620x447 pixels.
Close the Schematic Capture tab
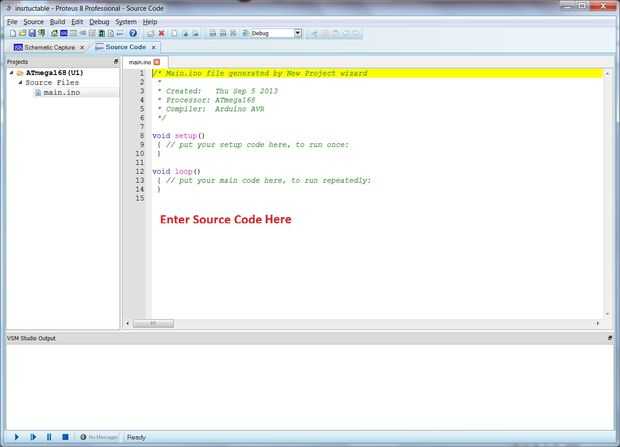point(82,47)
